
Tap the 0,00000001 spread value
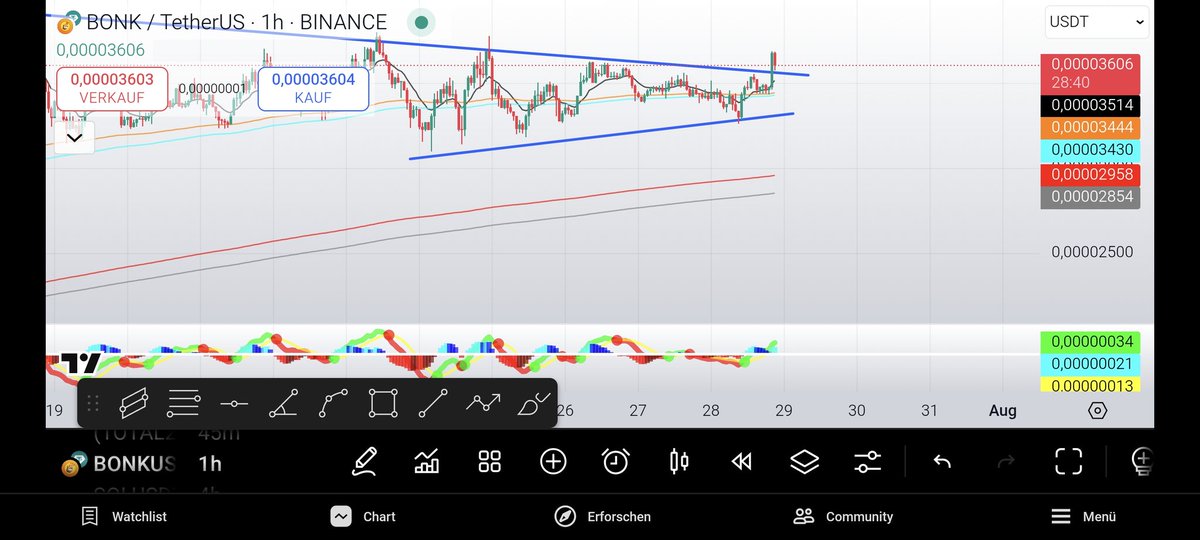pos(212,88)
